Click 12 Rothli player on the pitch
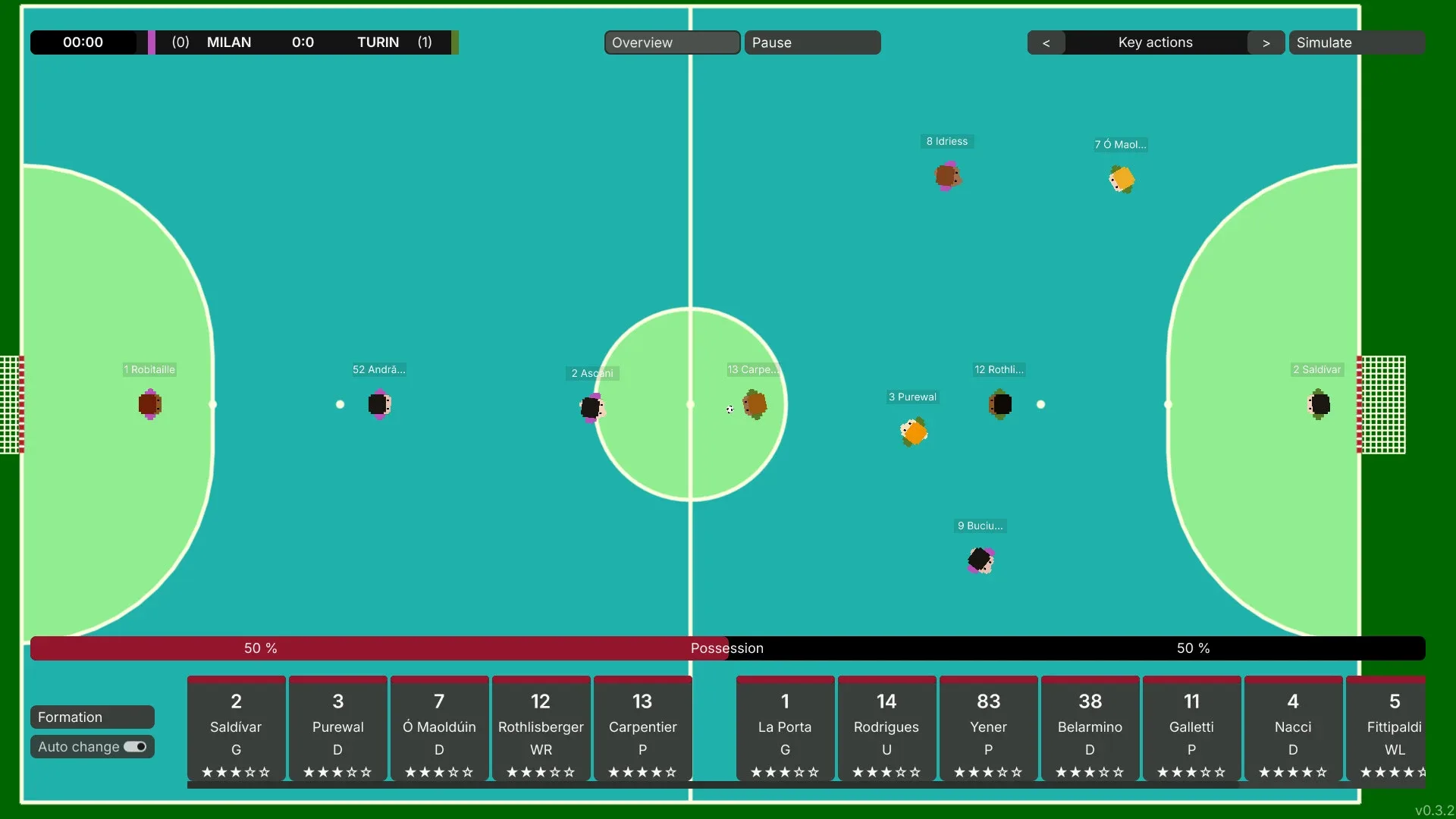The height and width of the screenshot is (819, 1456). coord(1000,404)
